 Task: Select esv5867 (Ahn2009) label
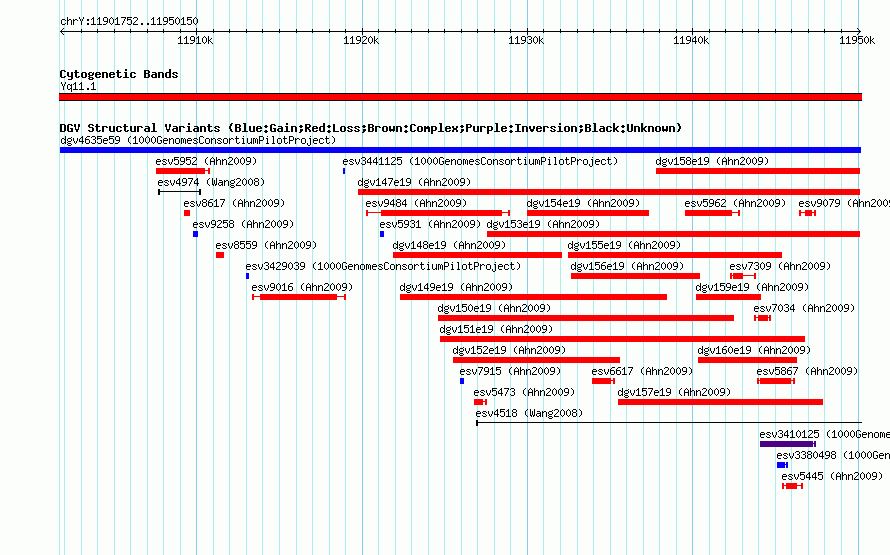pyautogui.click(x=807, y=371)
